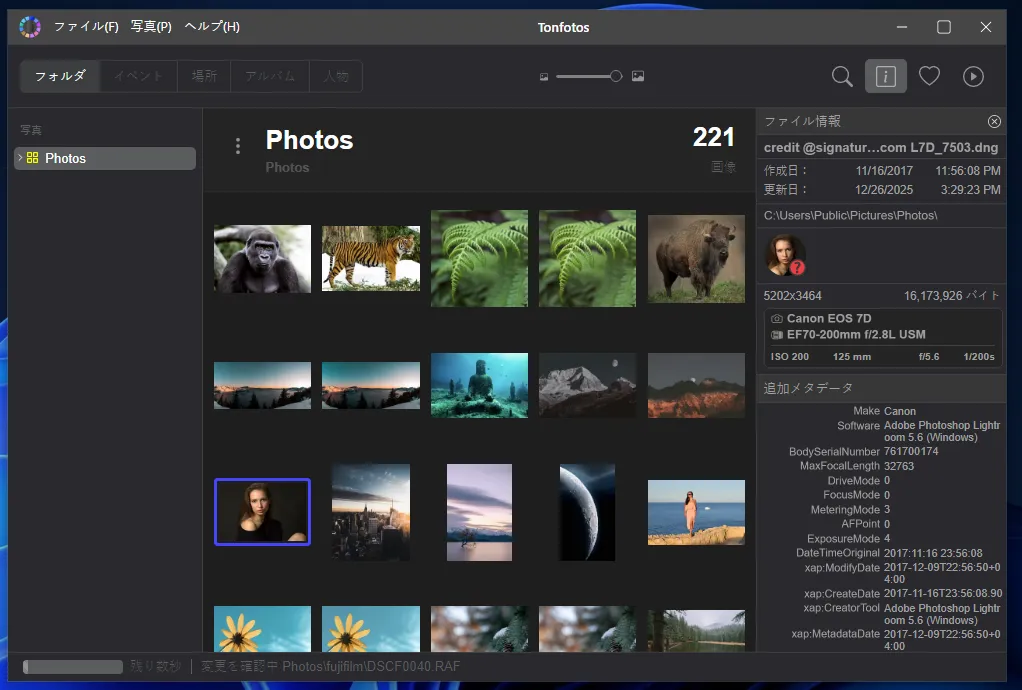Click the large thumbnail size icon
Screen dimensions: 1022x690
click(x=638, y=76)
